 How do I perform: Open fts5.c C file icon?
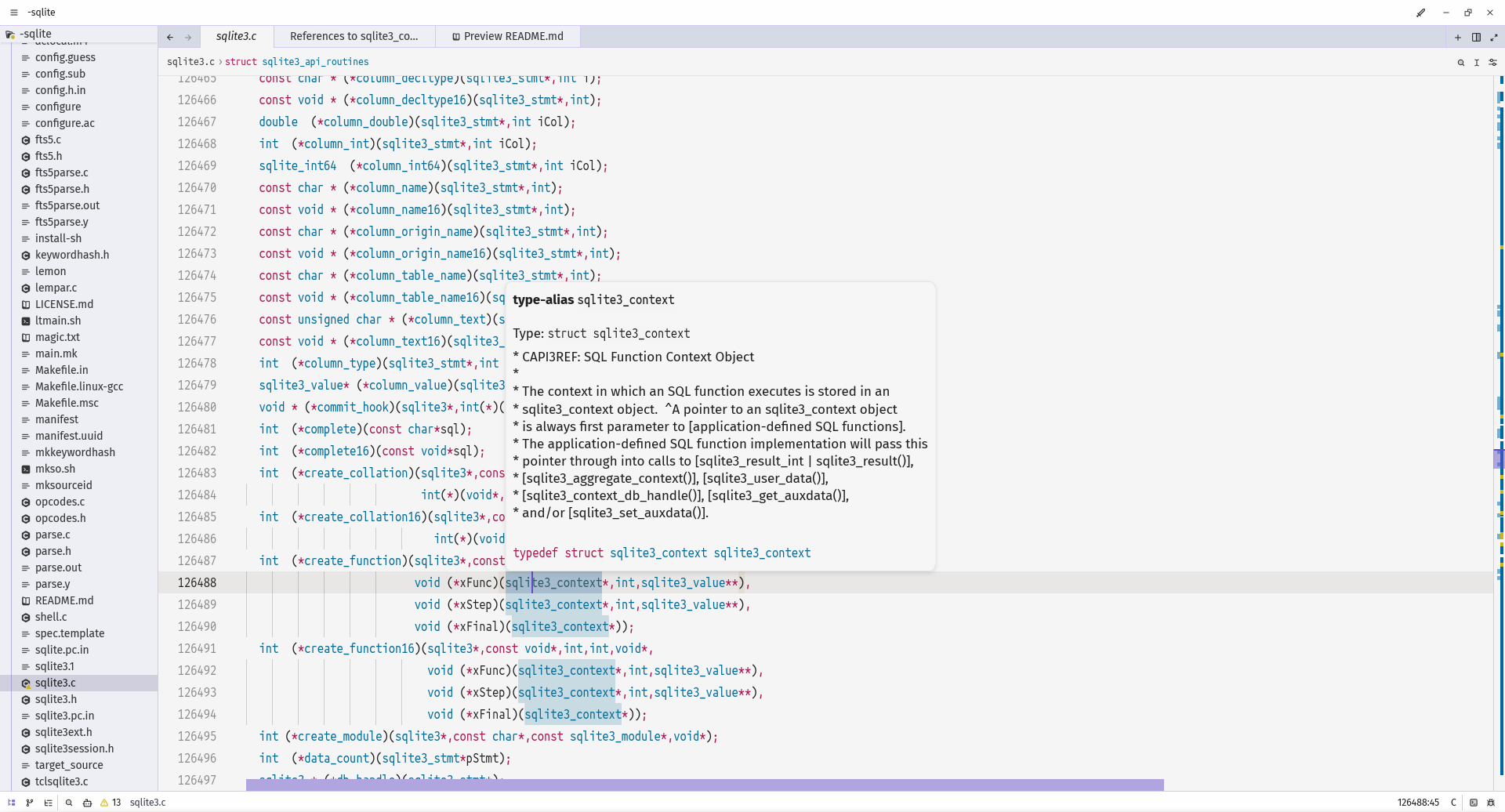26,140
